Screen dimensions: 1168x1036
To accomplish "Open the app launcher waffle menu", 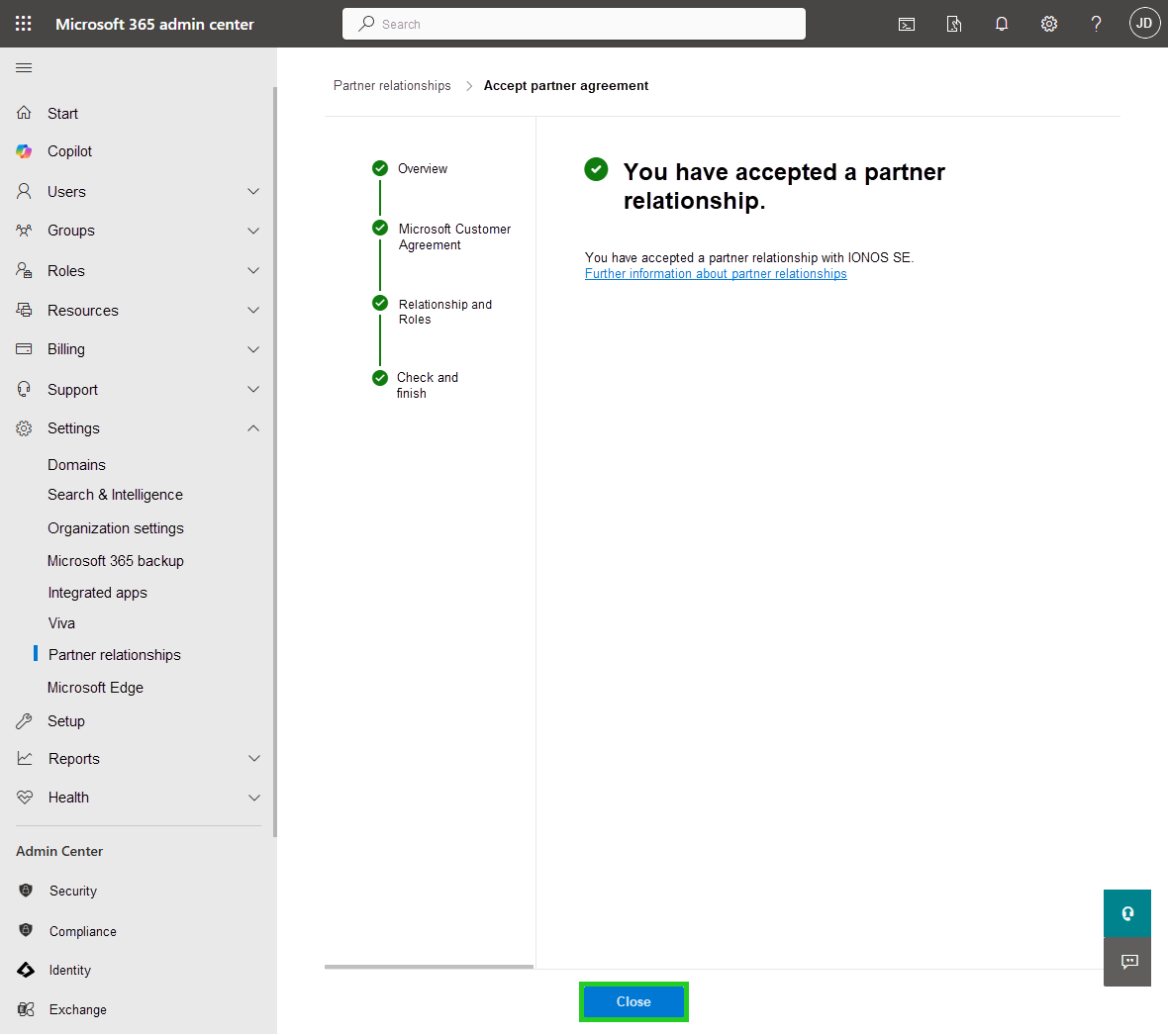I will 22,23.
